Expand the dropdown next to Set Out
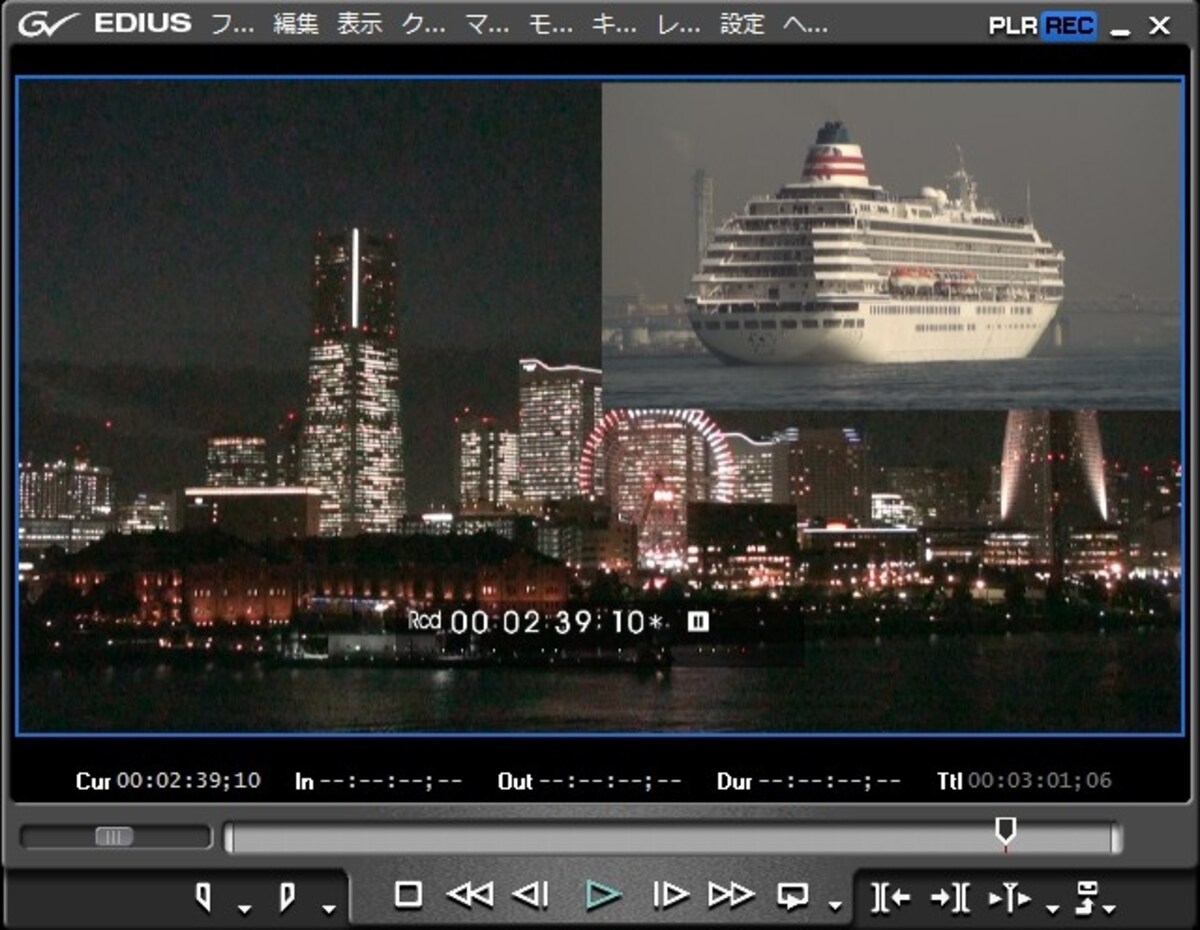1200x930 pixels. coord(328,908)
